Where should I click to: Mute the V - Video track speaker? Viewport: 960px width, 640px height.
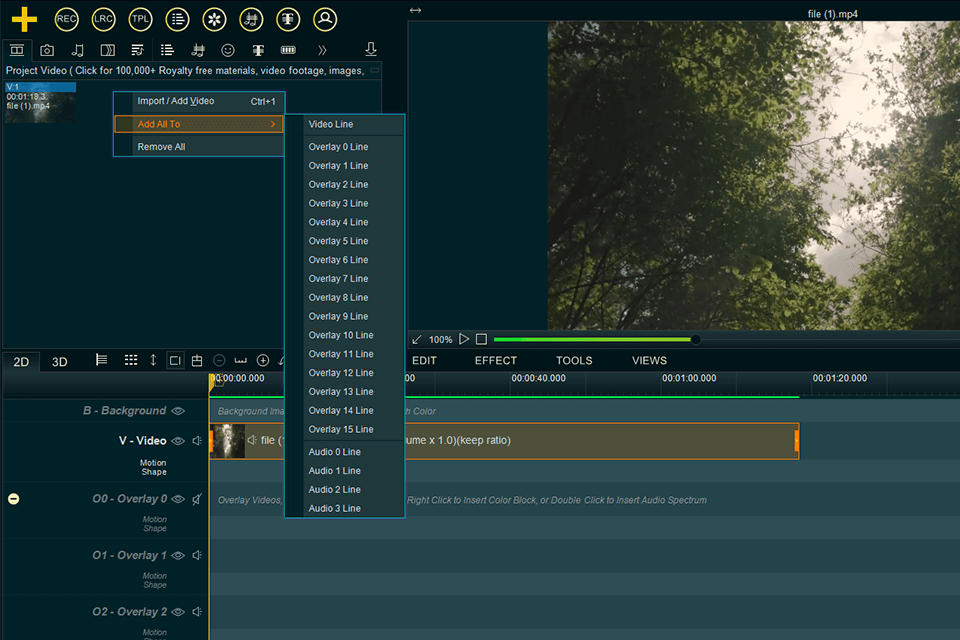[x=197, y=441]
